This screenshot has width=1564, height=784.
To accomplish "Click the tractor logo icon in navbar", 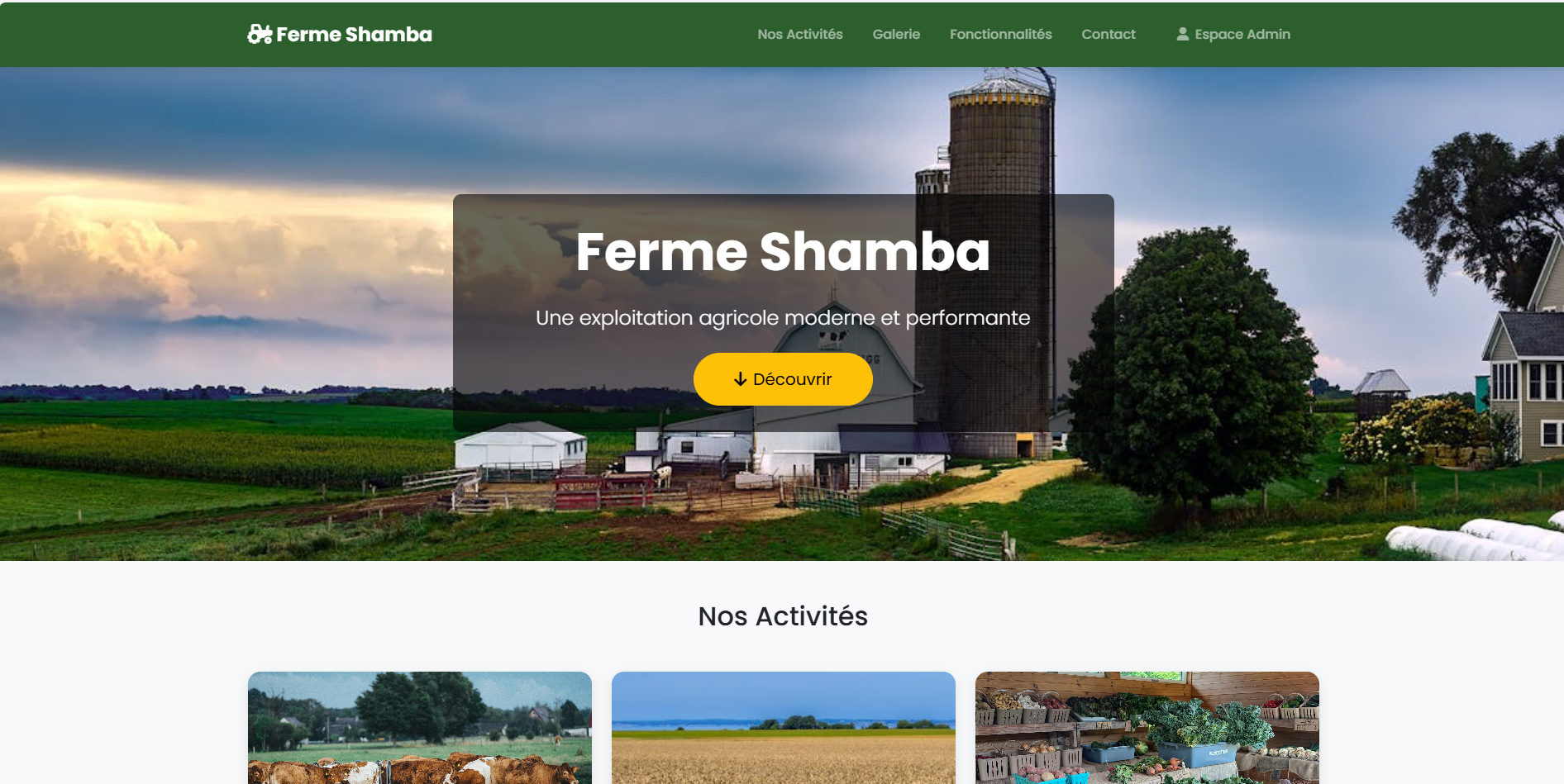I will pos(260,34).
